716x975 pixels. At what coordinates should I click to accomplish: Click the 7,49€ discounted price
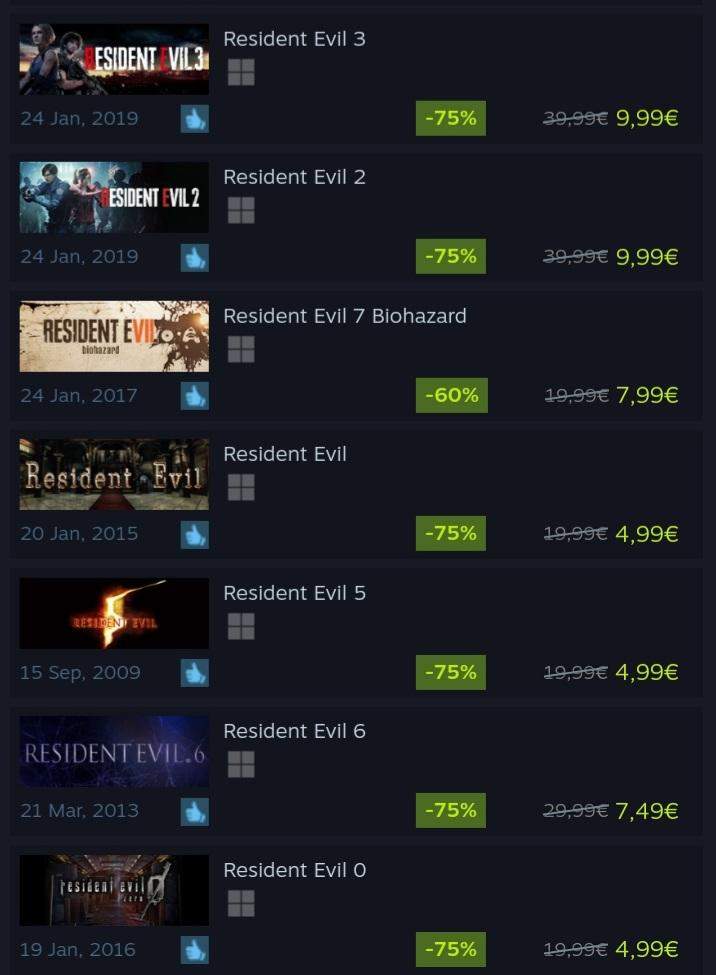click(646, 811)
